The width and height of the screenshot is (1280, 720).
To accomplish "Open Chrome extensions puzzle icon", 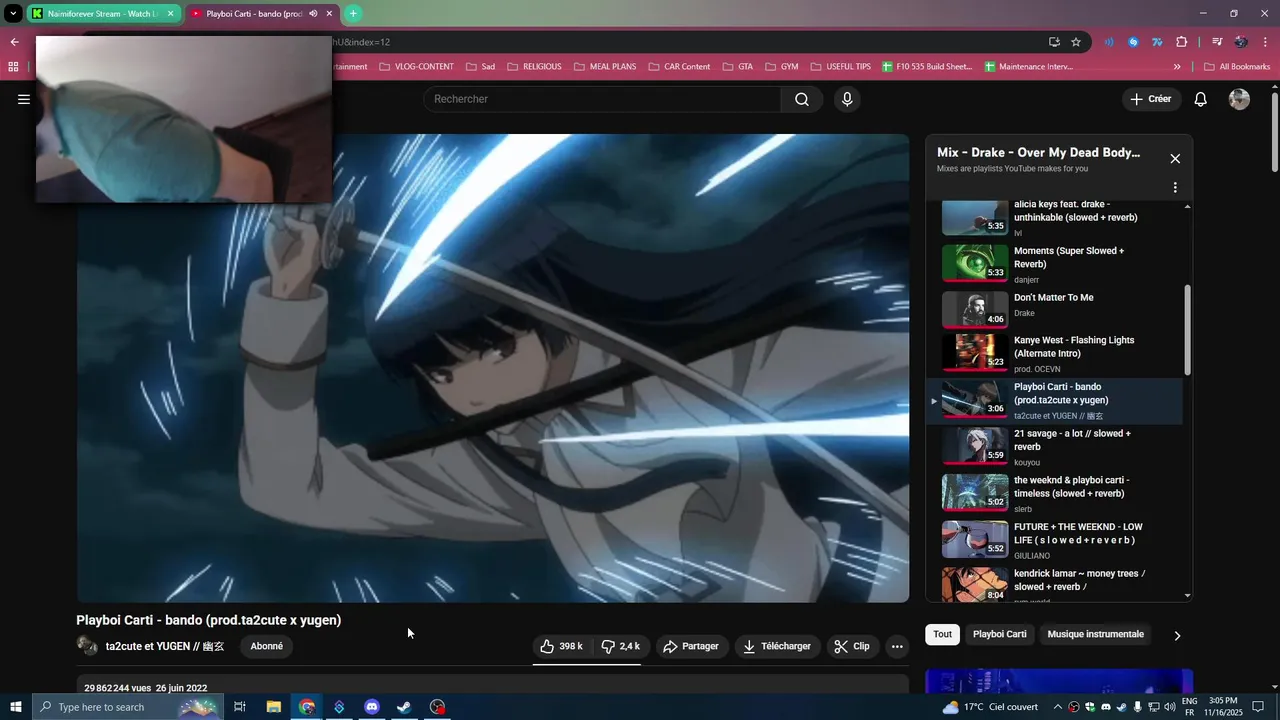I will [1182, 42].
